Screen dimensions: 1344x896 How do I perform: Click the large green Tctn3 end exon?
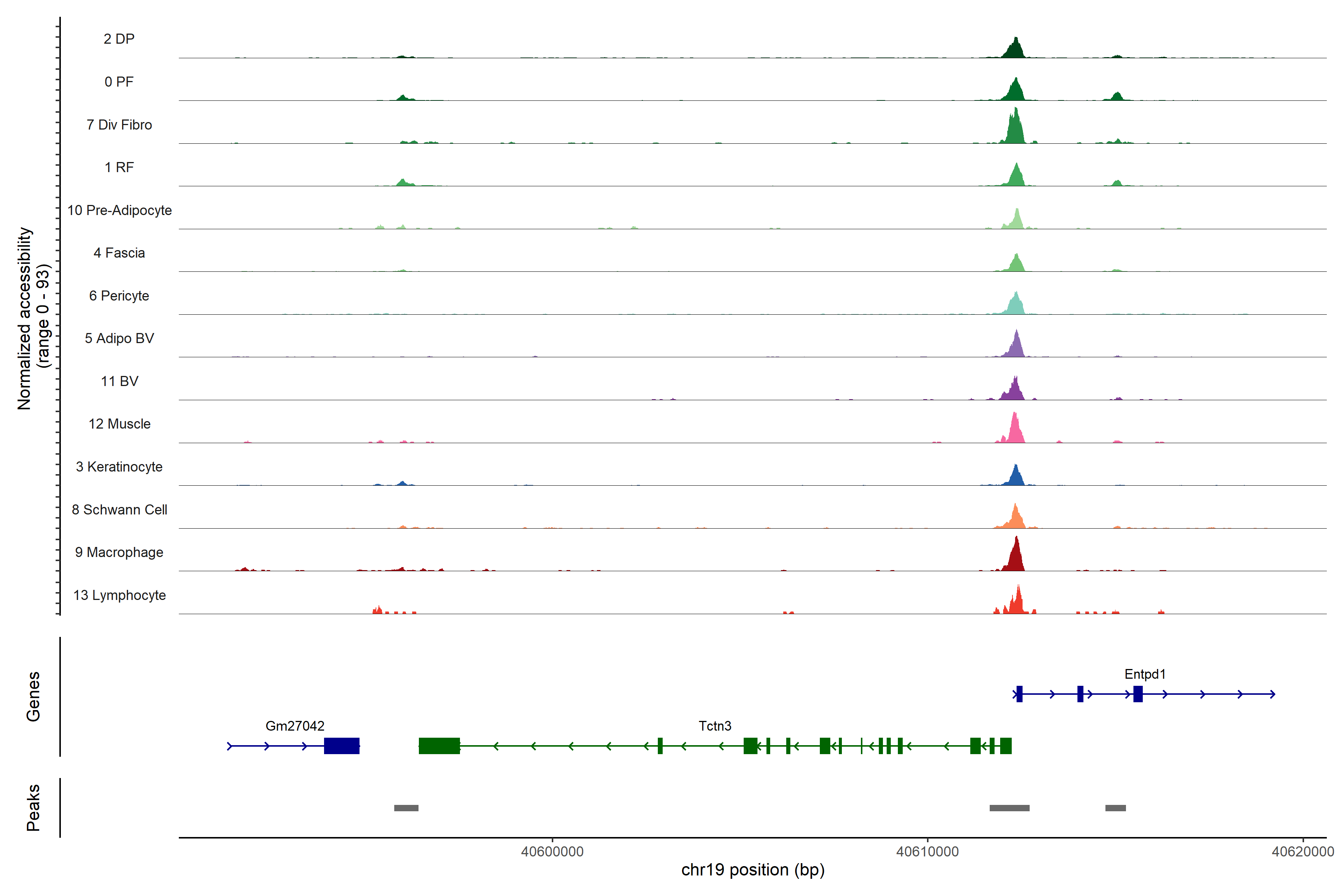(439, 746)
